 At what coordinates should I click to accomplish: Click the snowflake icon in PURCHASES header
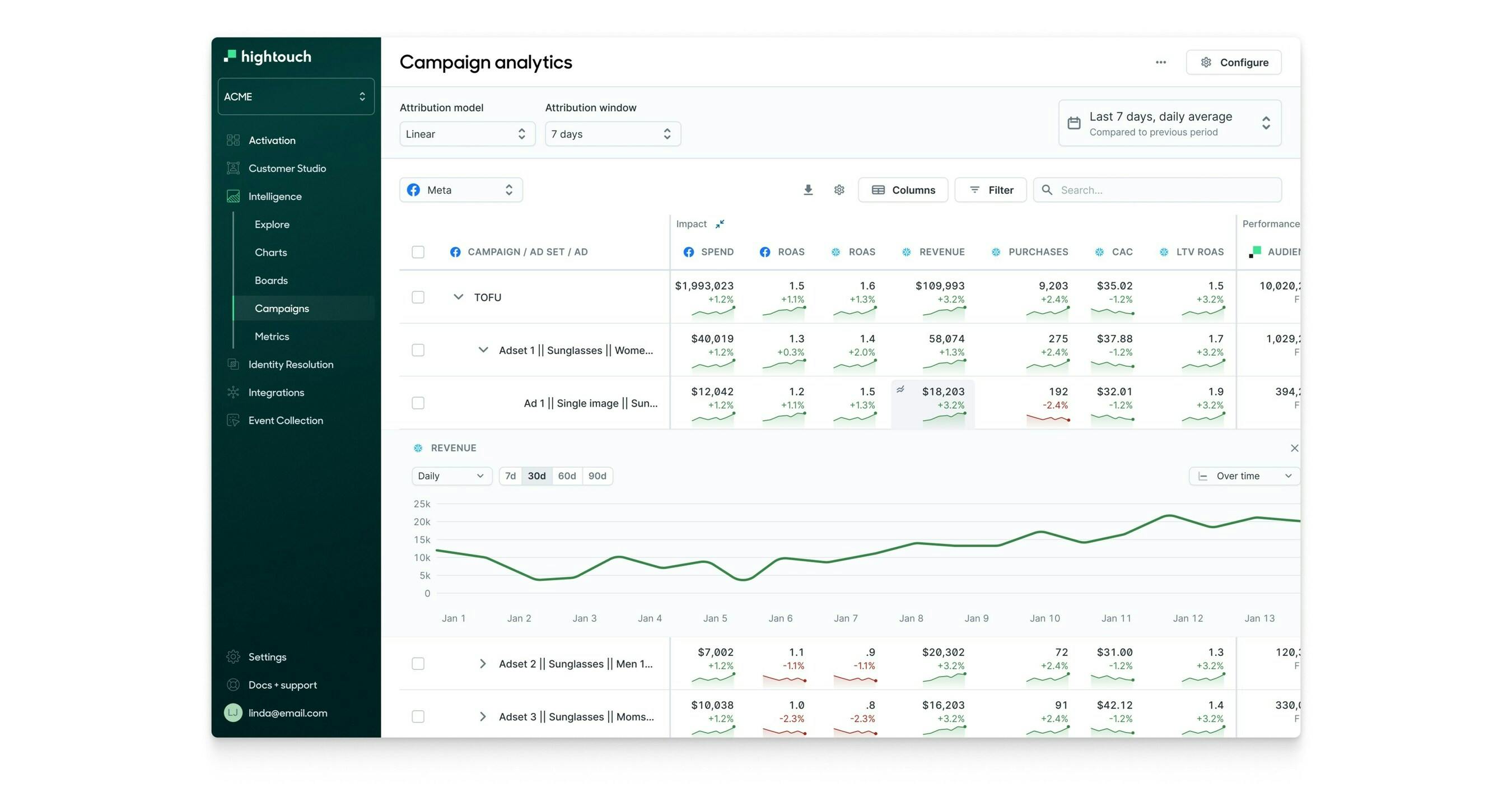[996, 252]
